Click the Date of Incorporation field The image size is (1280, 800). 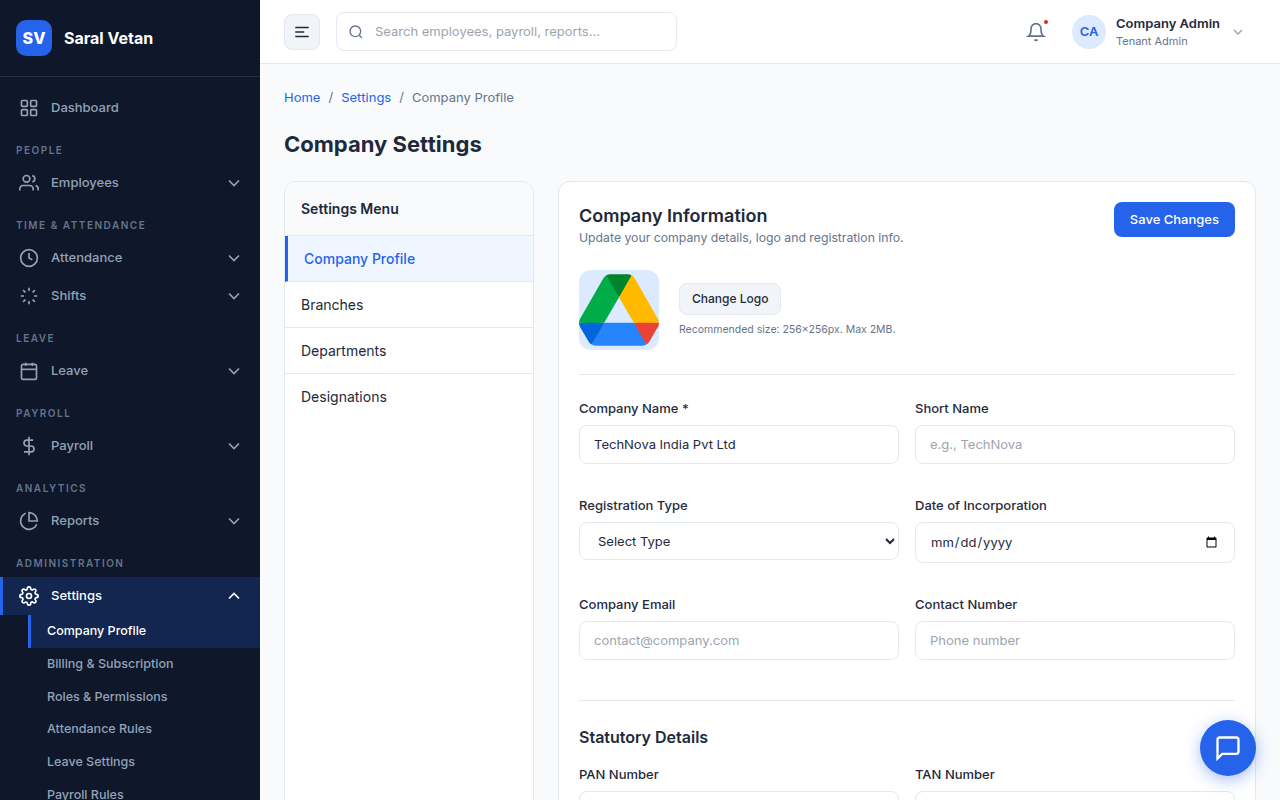coord(1075,542)
